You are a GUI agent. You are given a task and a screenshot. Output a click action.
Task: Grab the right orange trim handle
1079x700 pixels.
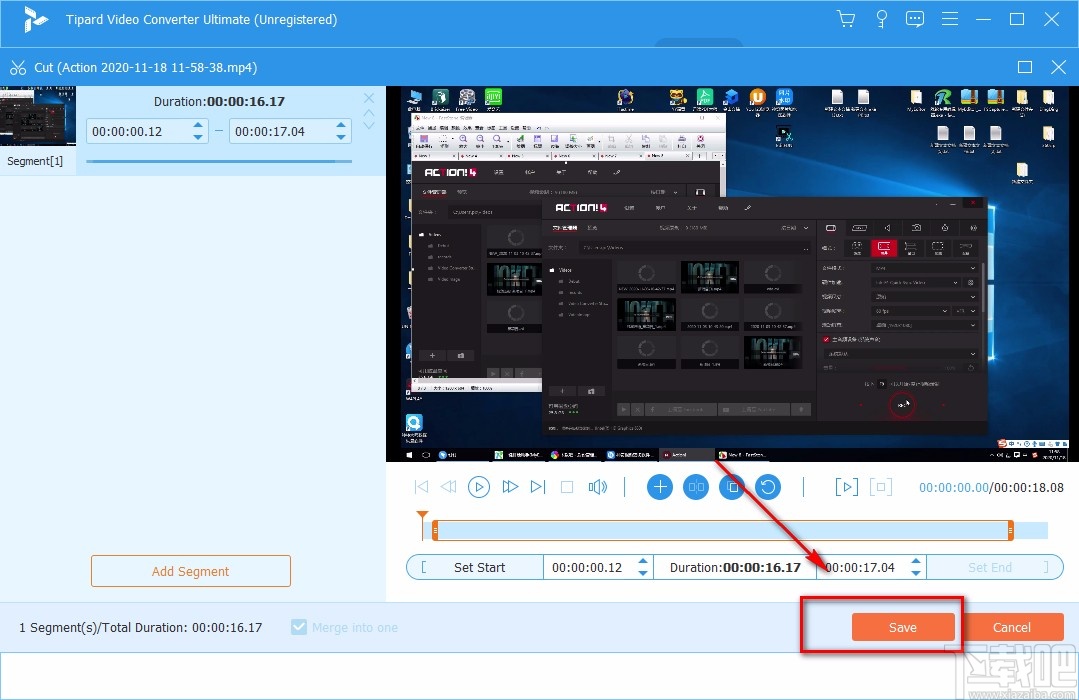[x=1010, y=530]
